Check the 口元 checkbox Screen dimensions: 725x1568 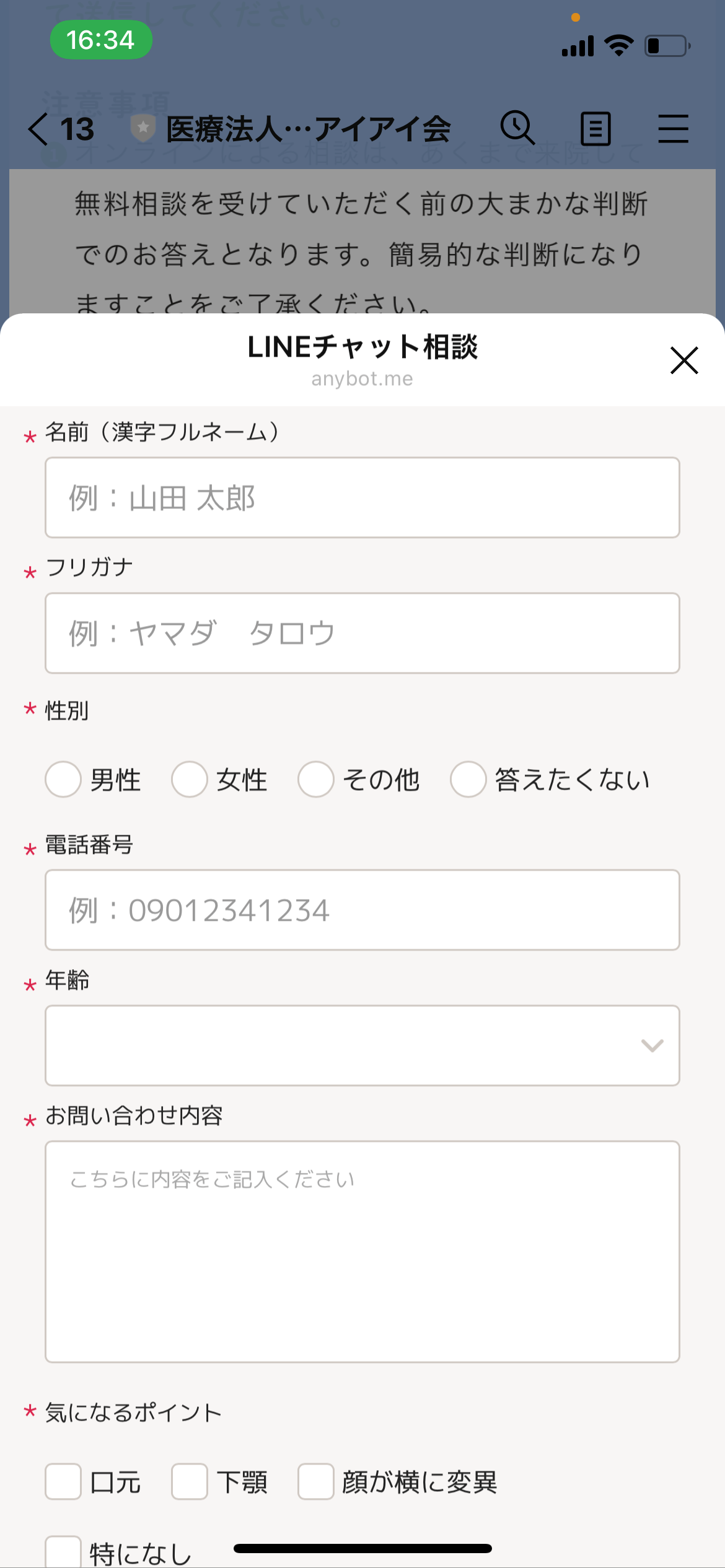[x=63, y=1481]
